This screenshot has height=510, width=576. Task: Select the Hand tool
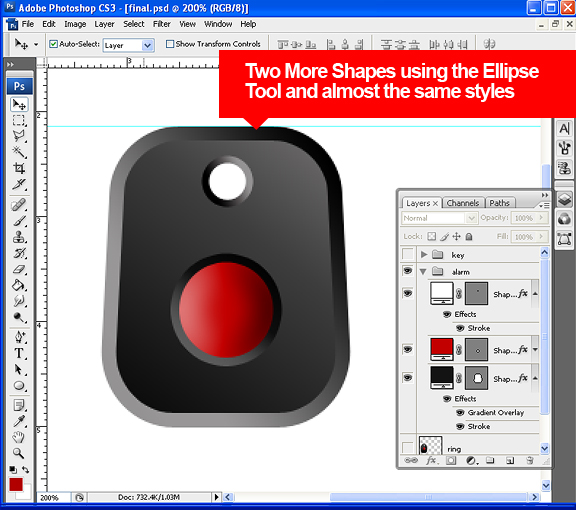click(x=19, y=437)
